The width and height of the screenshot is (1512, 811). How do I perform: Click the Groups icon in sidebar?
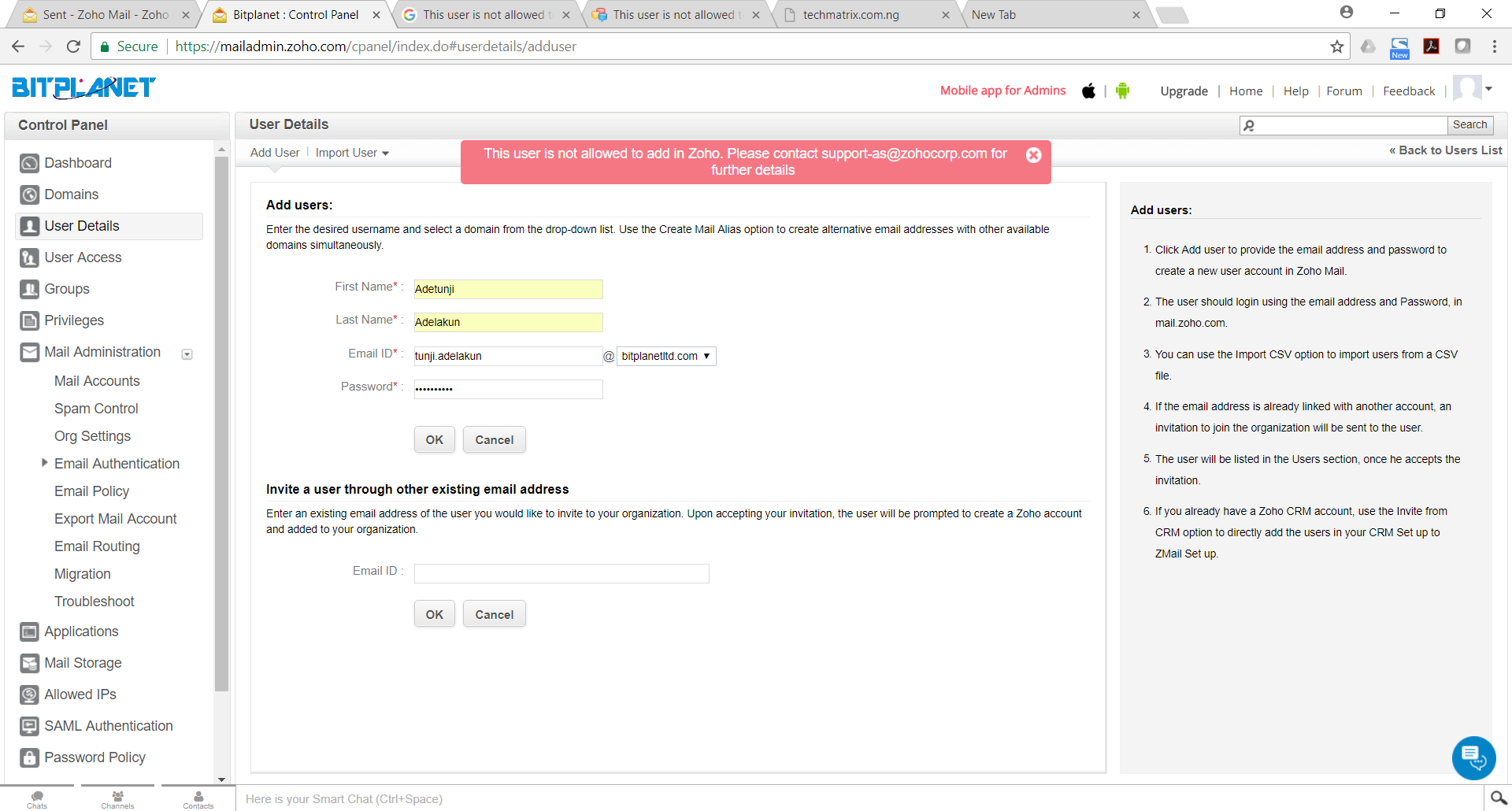point(29,289)
